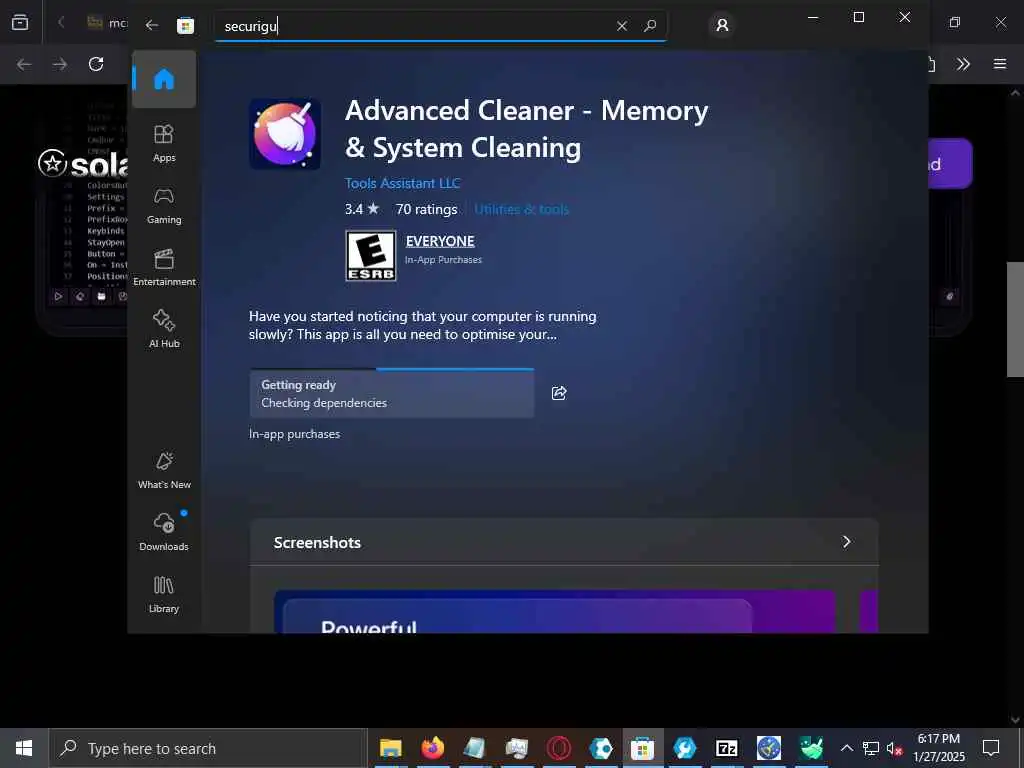The image size is (1024, 768).
Task: Open the browser tab overview icon
Action: pyautogui.click(x=20, y=22)
